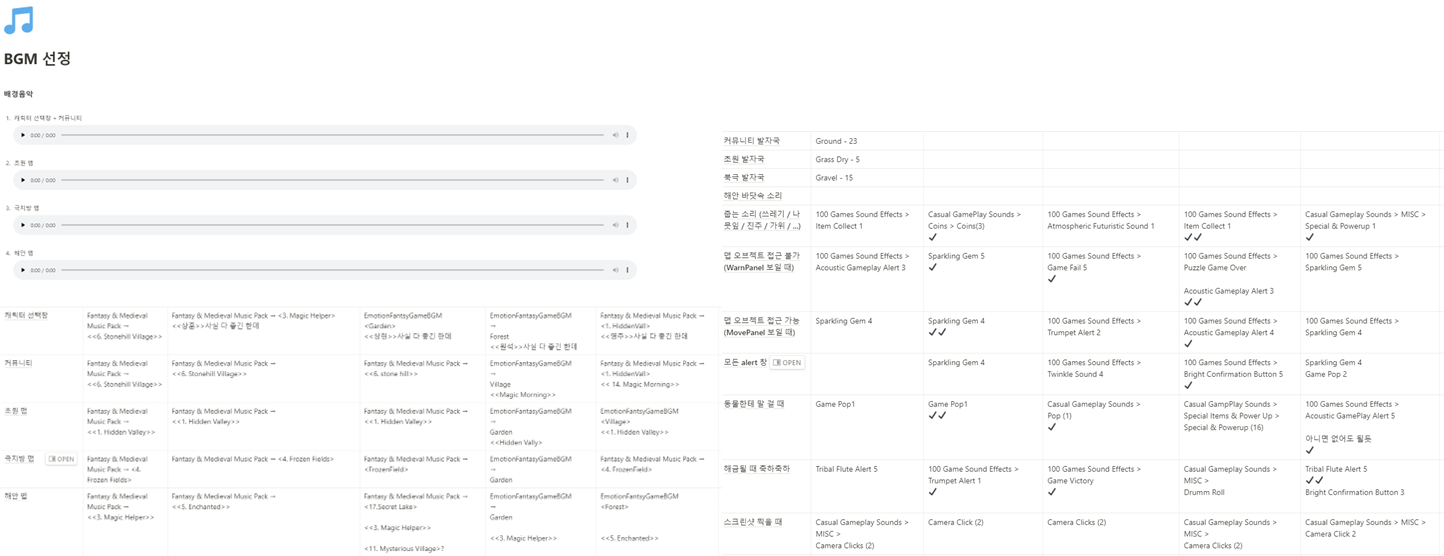Play the 극지방 맵 audio track
1444x556 pixels.
[23, 225]
